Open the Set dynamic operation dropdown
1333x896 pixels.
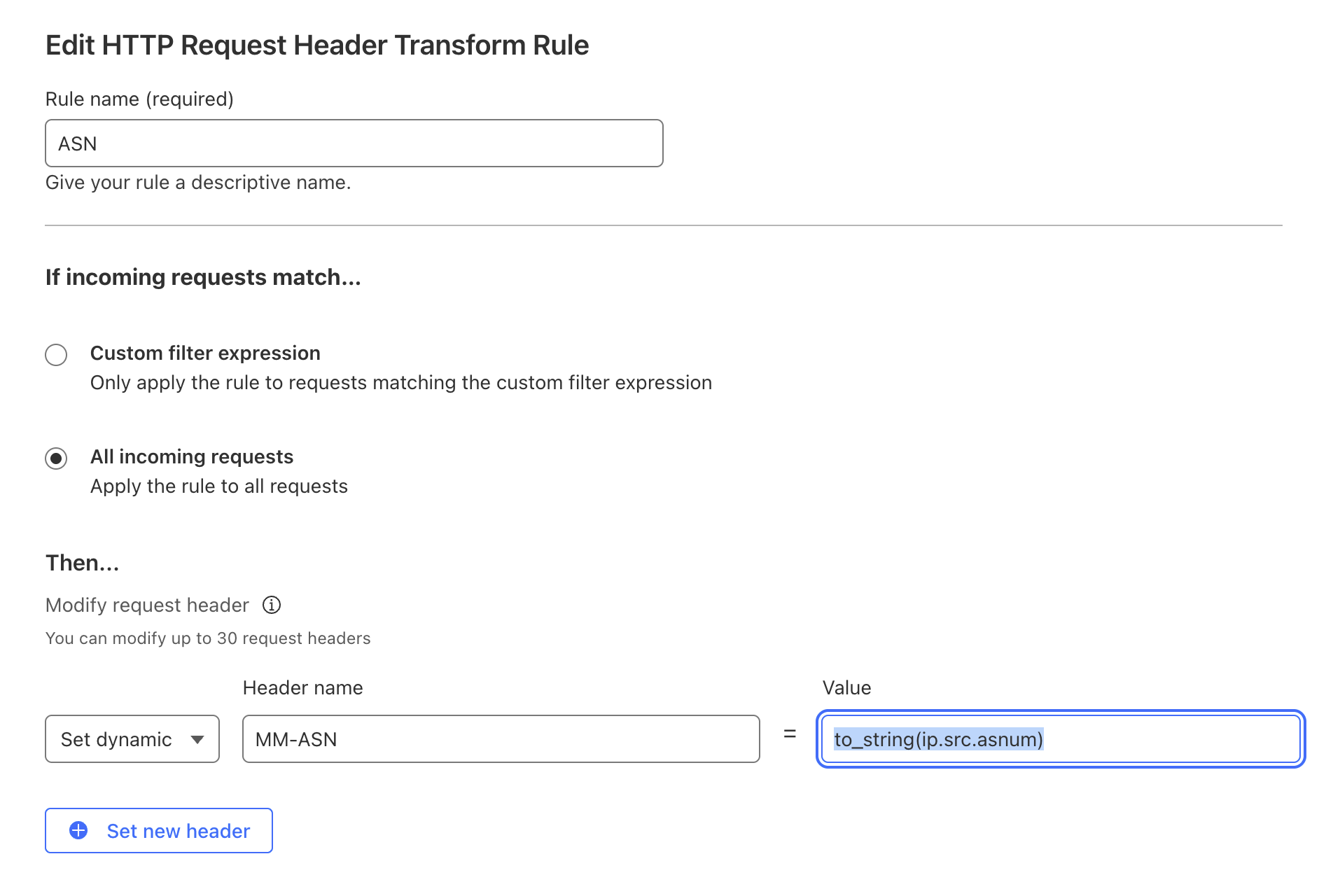coord(132,738)
